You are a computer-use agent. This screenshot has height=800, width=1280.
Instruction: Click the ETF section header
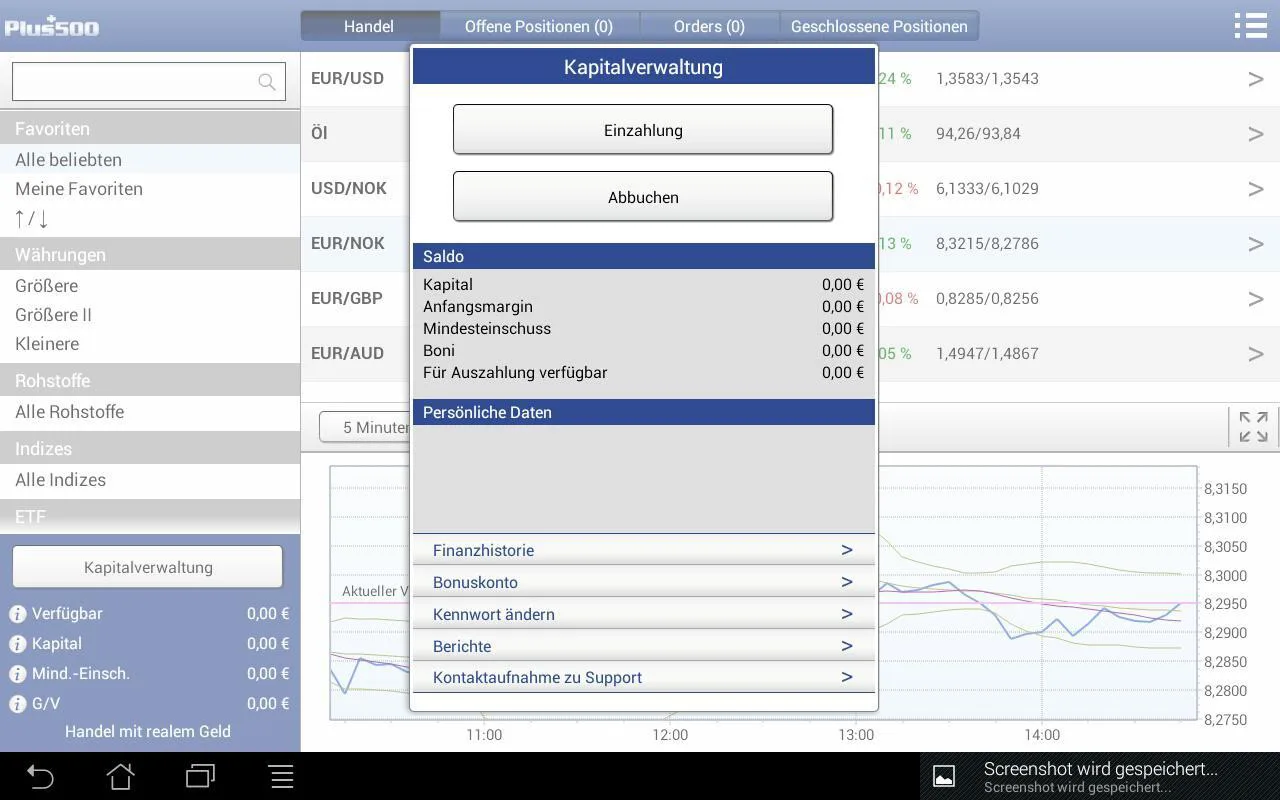[150, 516]
